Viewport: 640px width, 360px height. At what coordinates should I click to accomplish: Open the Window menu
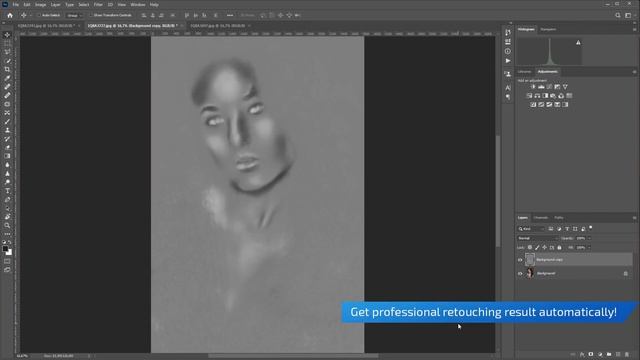click(138, 4)
